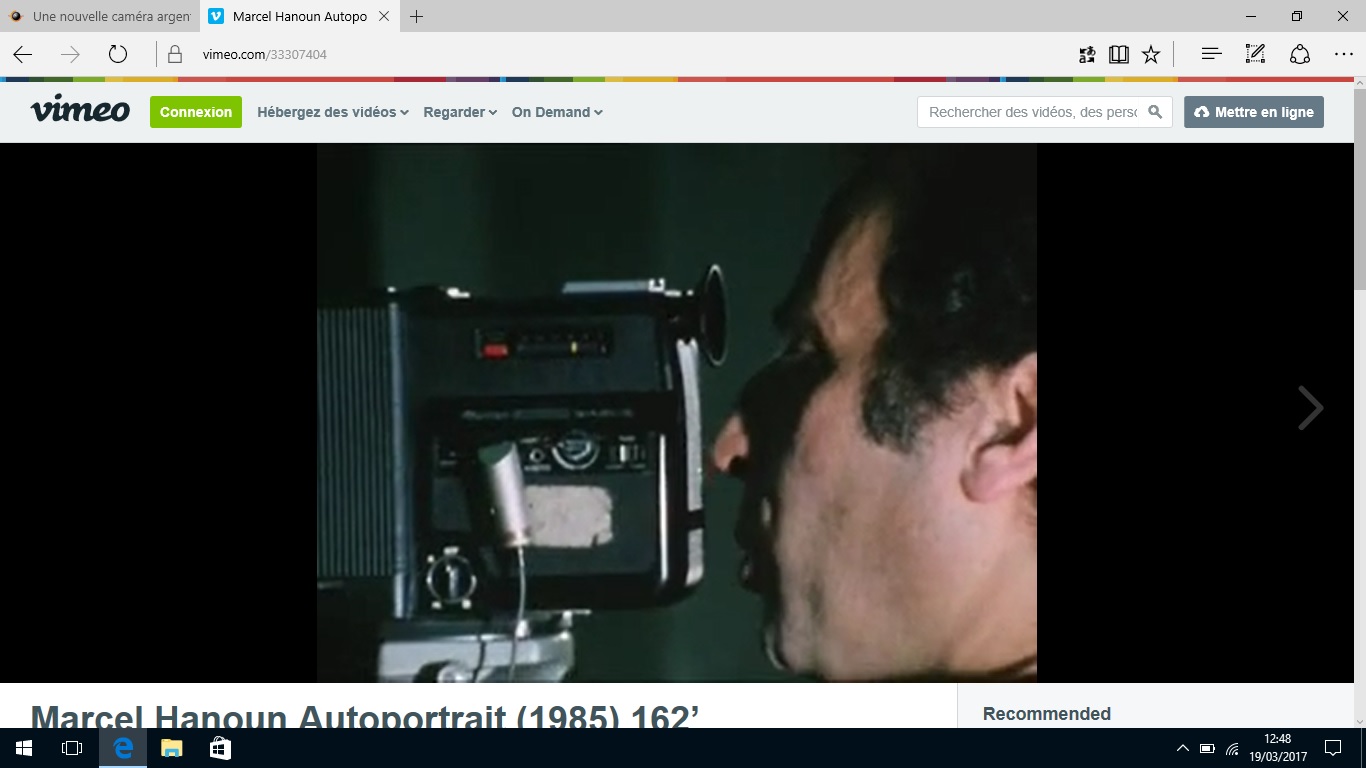Click the Connexion button
The height and width of the screenshot is (768, 1366).
coord(196,112)
